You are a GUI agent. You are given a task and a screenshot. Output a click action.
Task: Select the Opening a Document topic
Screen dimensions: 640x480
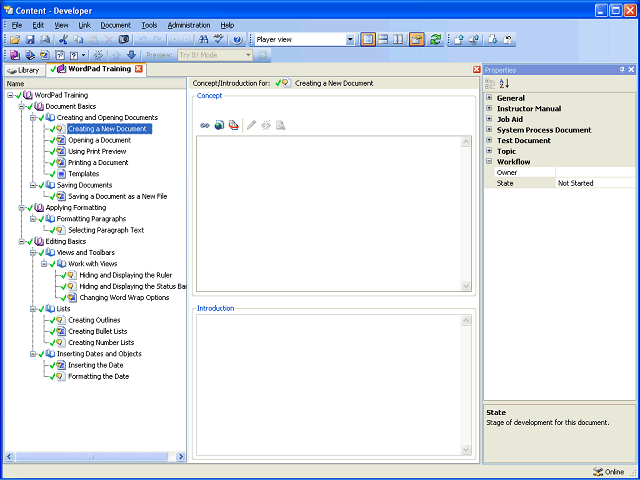[x=100, y=140]
